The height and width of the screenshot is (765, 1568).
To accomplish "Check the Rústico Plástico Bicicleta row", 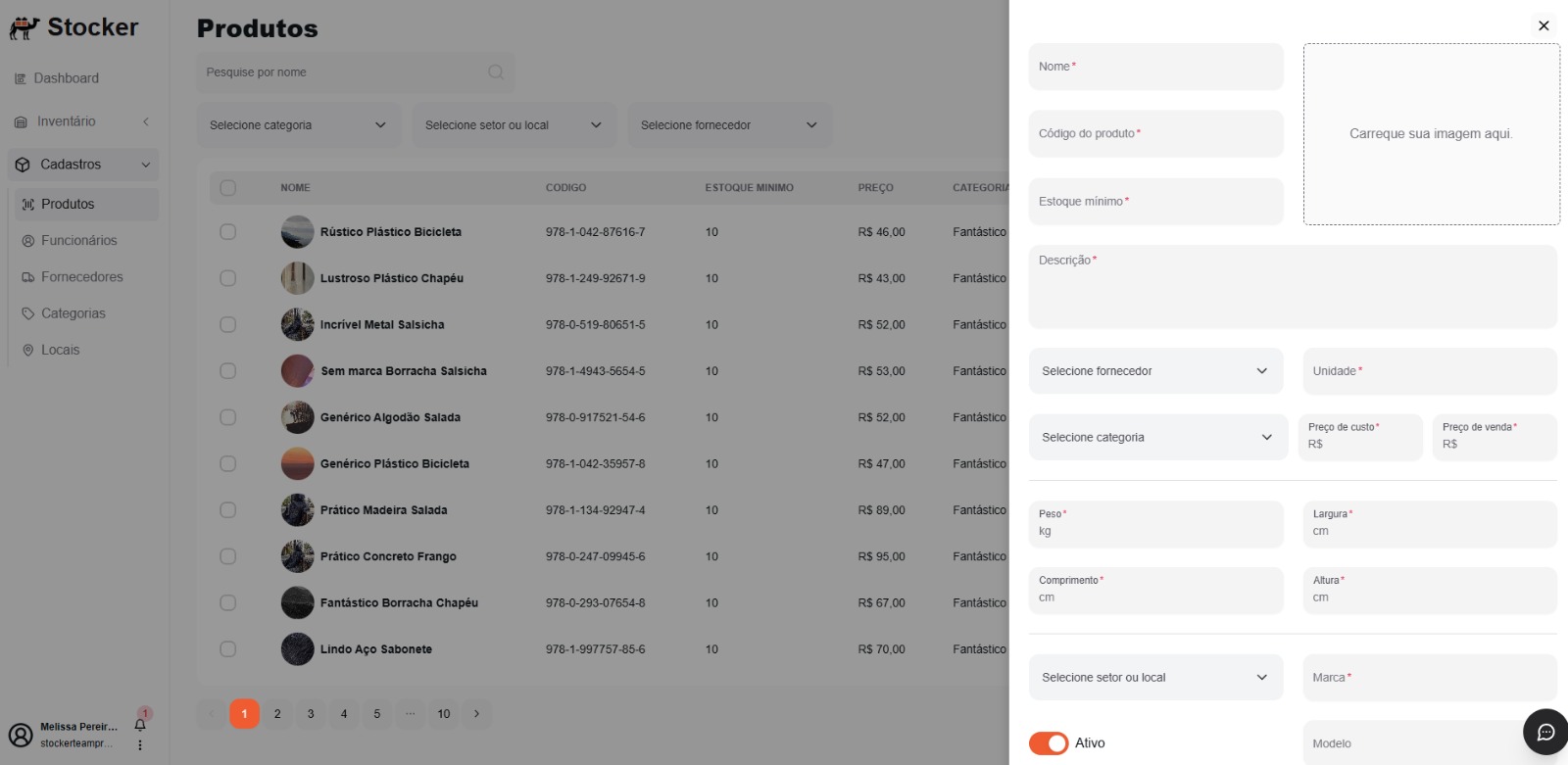I will (228, 232).
